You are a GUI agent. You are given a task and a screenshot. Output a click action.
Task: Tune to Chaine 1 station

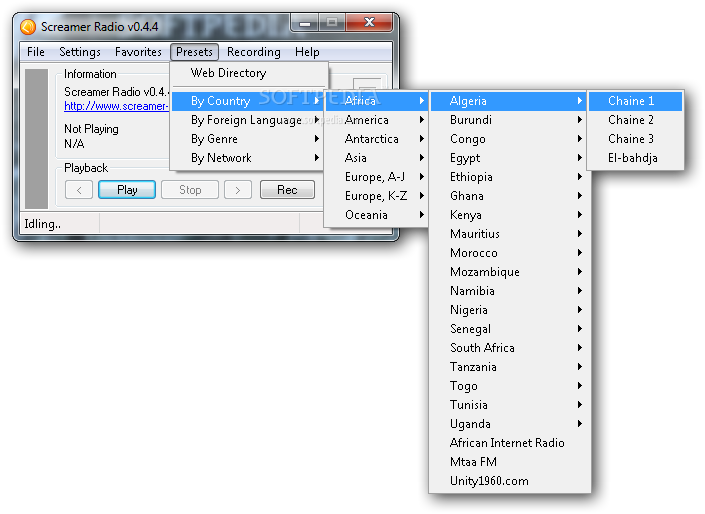point(635,101)
